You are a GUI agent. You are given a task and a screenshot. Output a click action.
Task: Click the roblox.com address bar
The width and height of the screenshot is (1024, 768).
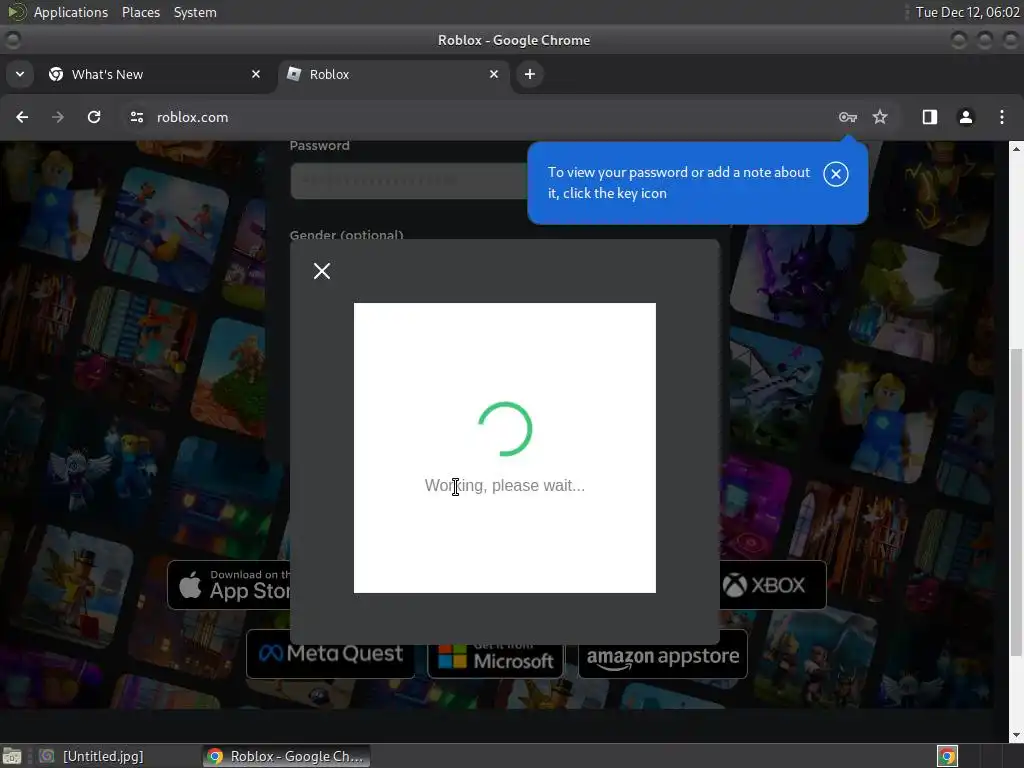point(483,117)
